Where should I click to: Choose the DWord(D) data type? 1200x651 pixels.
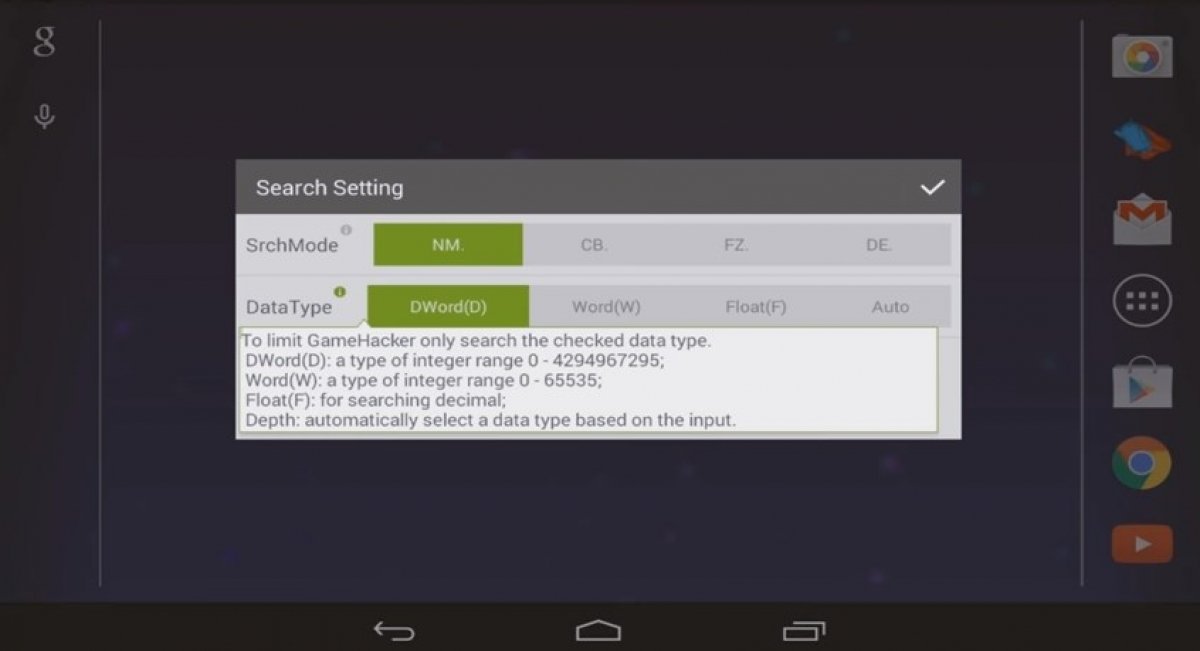448,306
